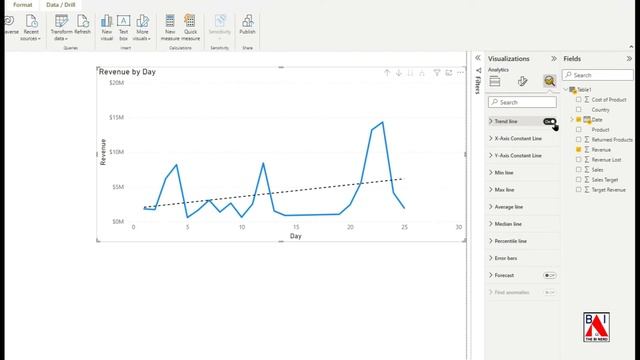Uncheck the Revenue field
The image size is (640, 360).
pyautogui.click(x=578, y=149)
